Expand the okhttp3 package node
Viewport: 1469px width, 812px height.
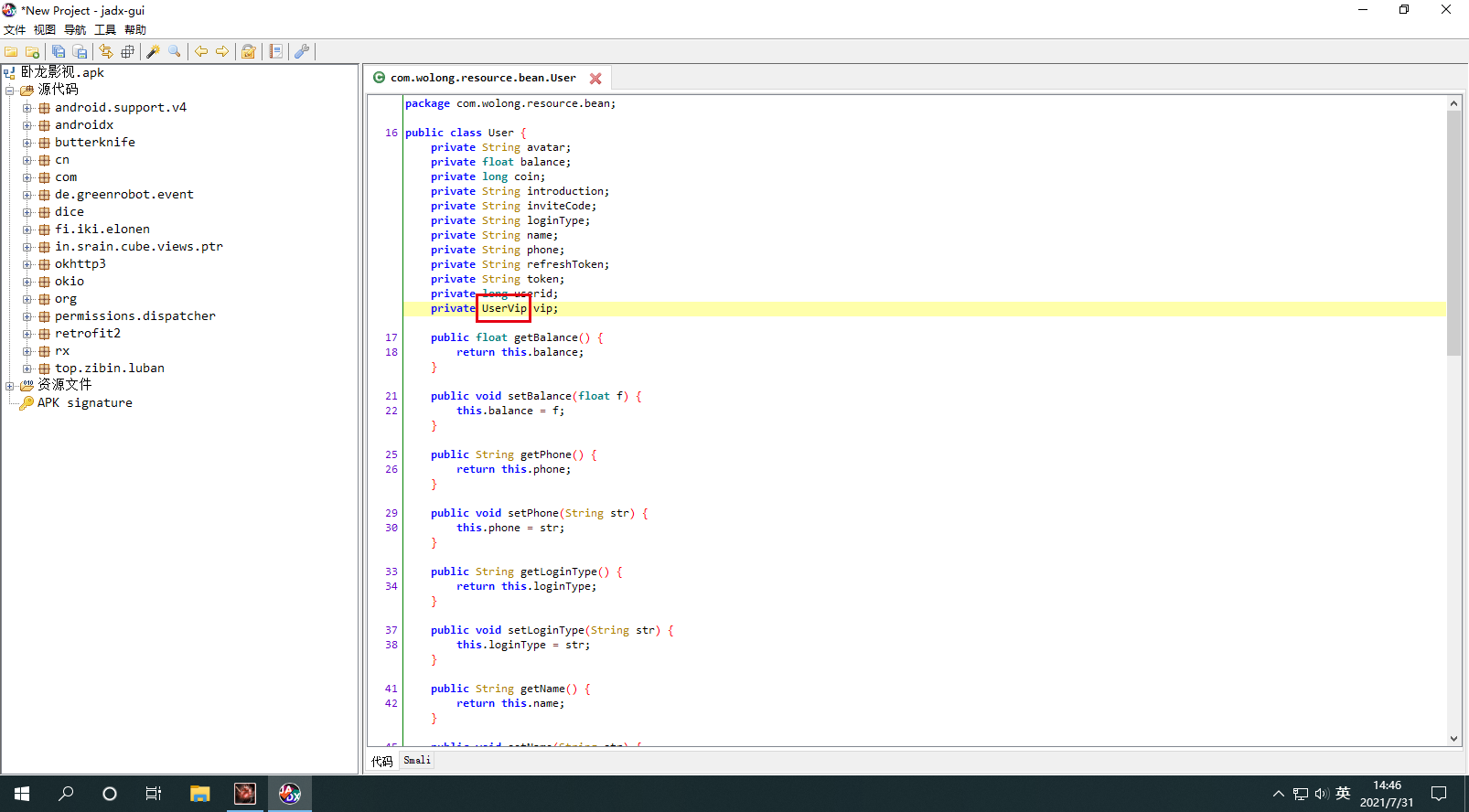(27, 264)
